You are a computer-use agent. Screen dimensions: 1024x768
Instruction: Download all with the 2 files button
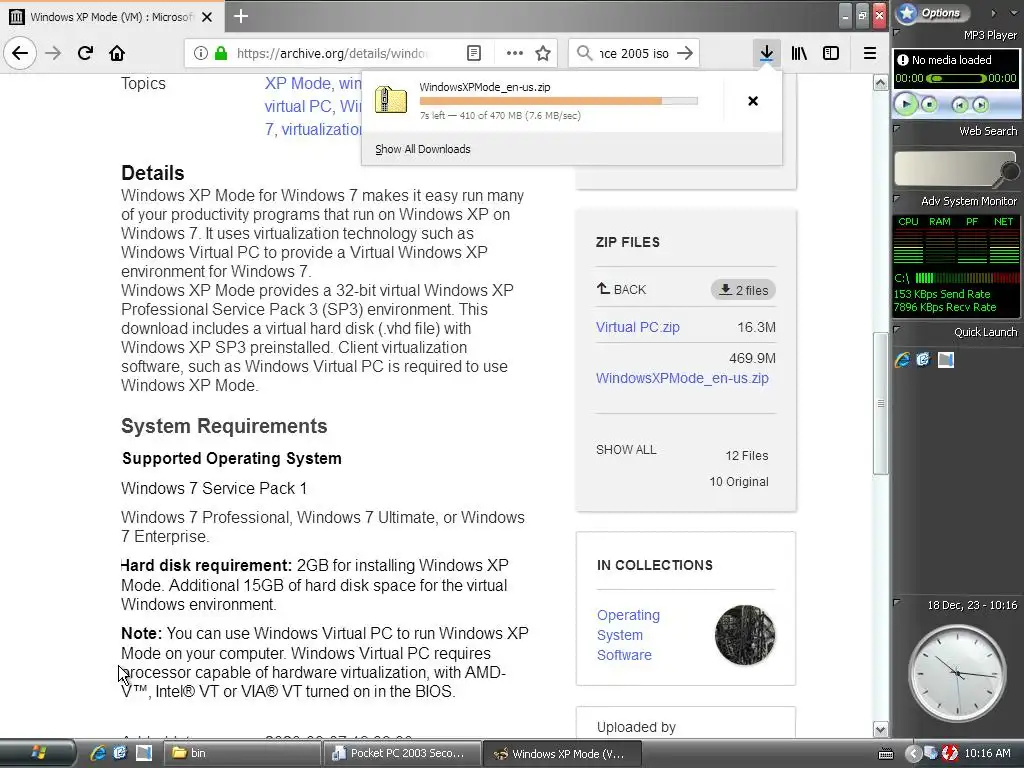(x=743, y=290)
